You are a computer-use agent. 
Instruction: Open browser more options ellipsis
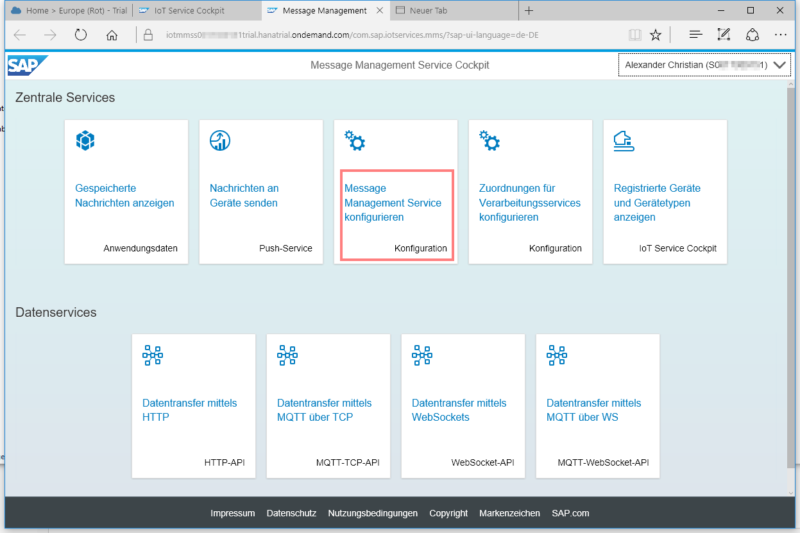click(780, 35)
